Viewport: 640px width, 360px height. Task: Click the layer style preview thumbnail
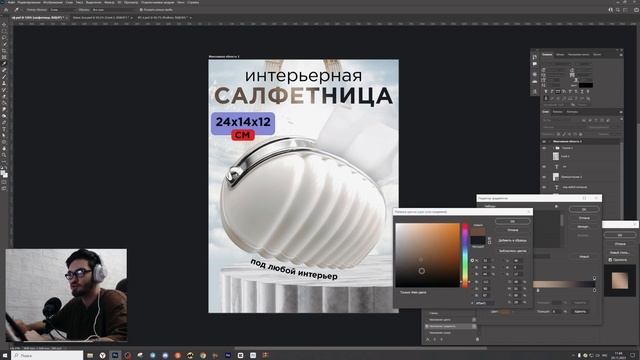(x=620, y=281)
